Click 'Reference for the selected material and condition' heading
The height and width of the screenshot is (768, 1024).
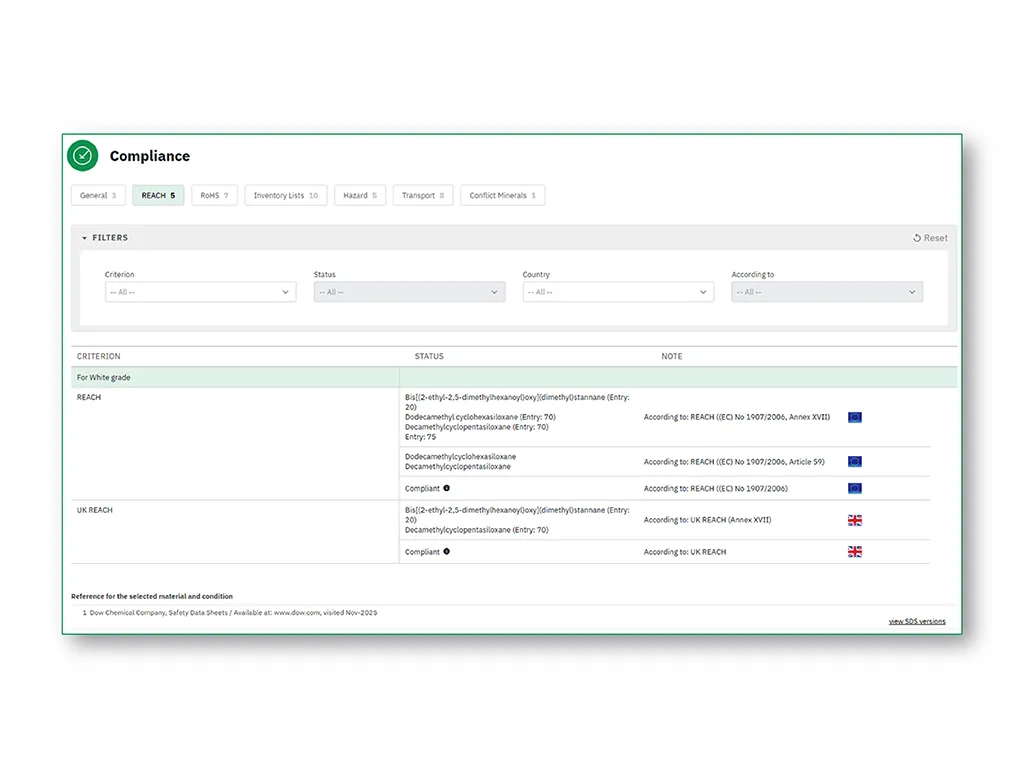point(152,596)
